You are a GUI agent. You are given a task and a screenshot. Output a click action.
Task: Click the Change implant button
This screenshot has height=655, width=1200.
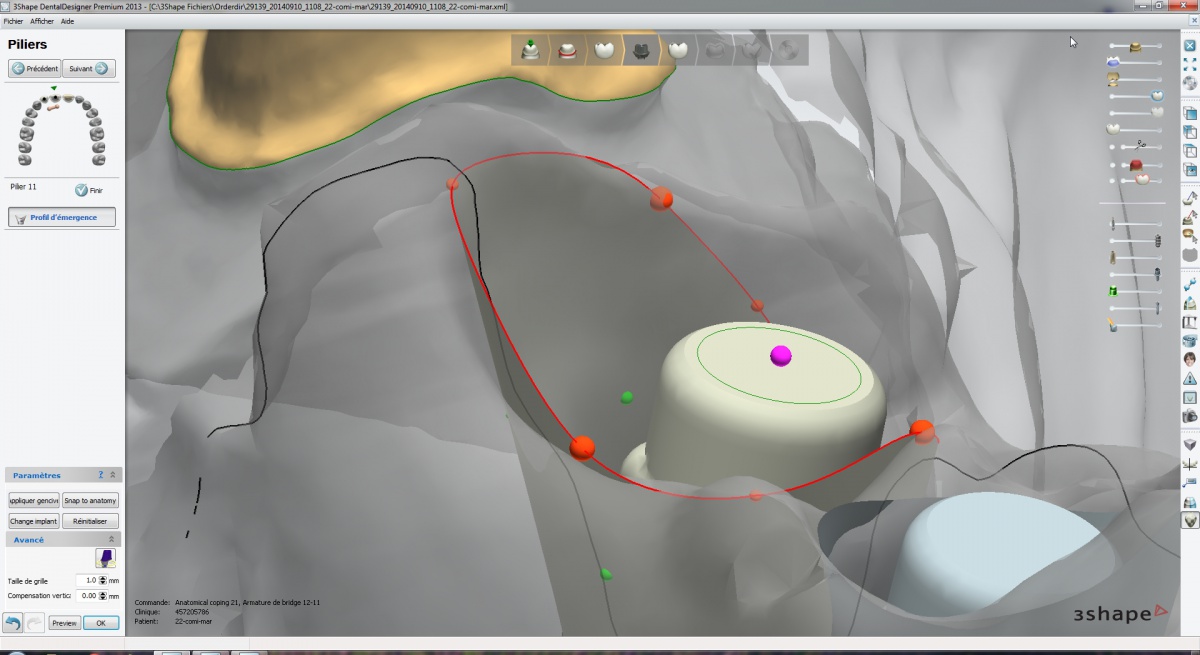click(x=34, y=521)
